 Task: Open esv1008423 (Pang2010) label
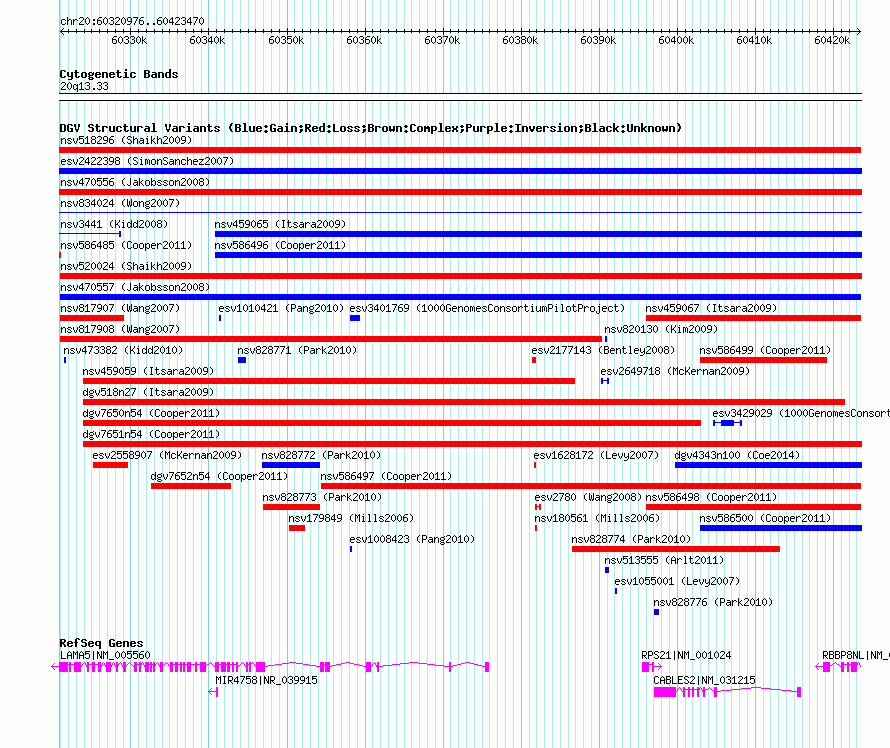(412, 539)
